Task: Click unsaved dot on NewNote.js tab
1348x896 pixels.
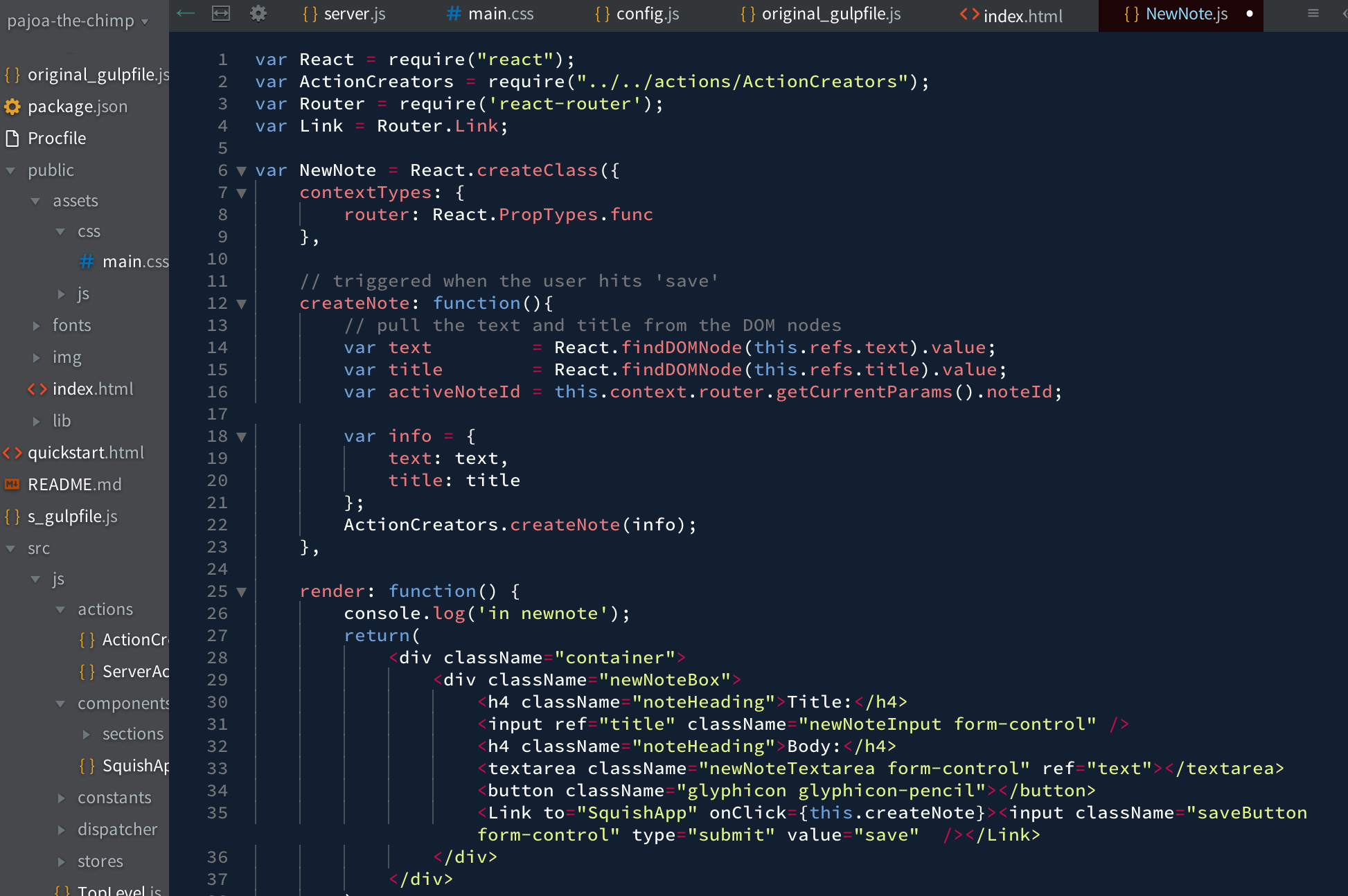Action: tap(1250, 14)
